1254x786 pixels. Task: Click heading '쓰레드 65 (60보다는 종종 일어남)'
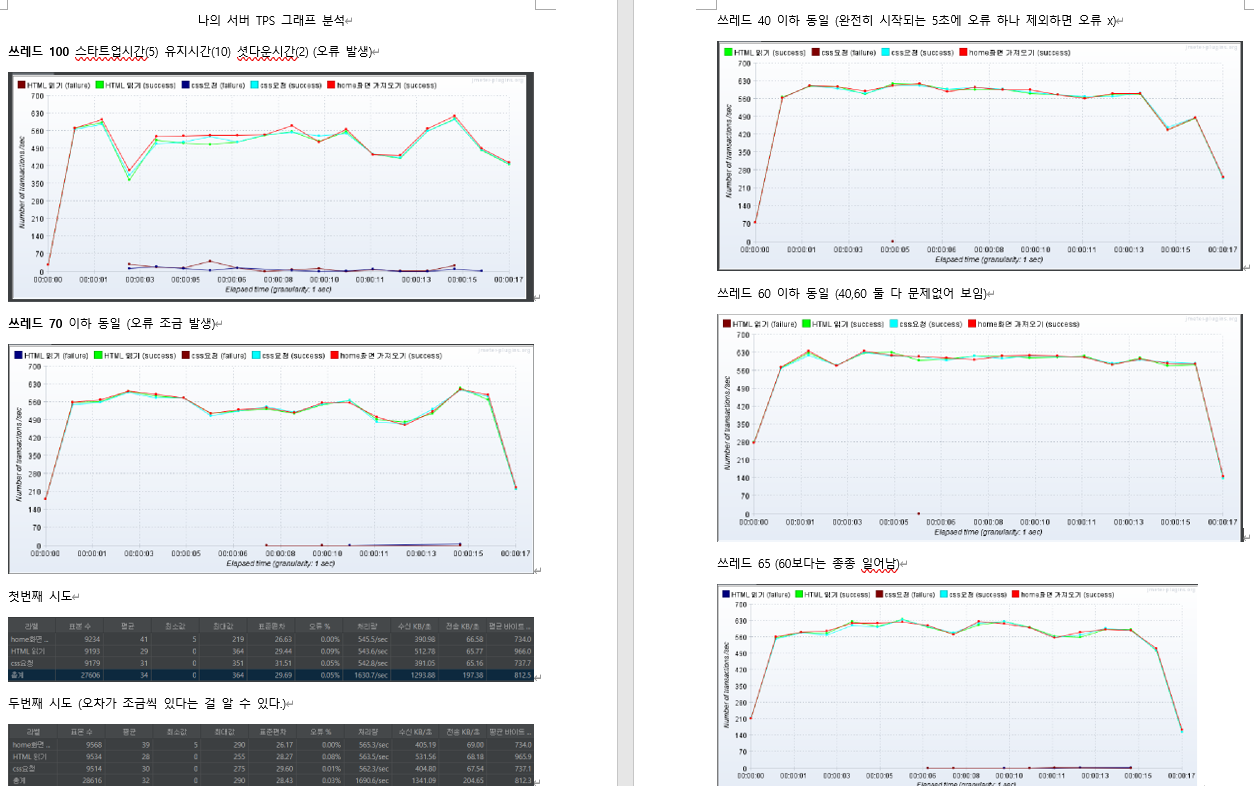pos(810,564)
